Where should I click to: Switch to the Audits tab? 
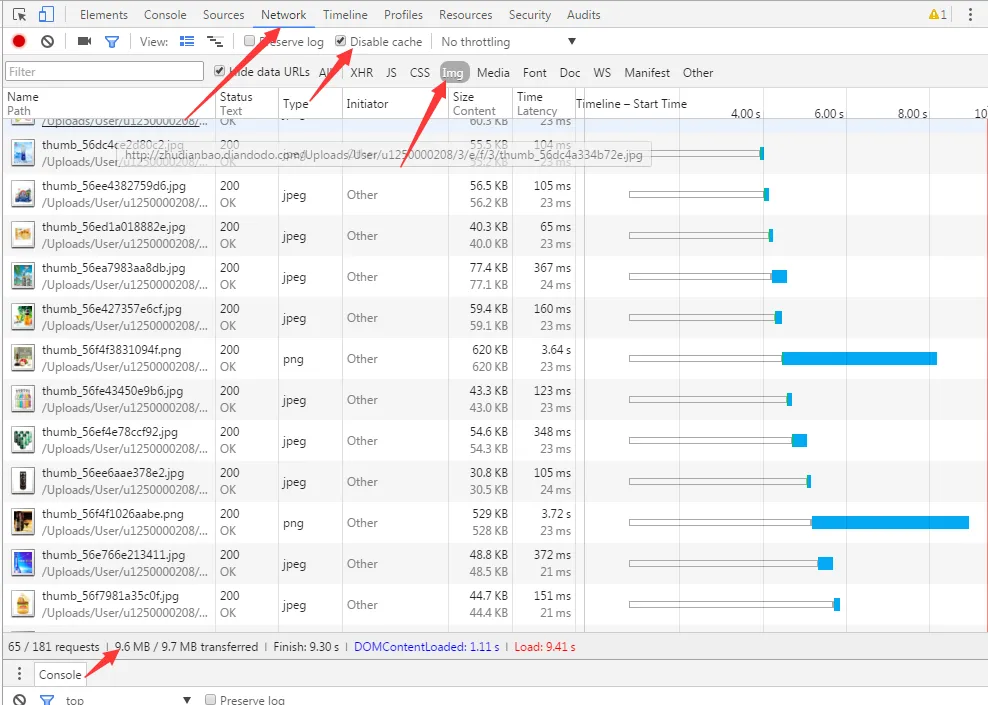click(x=583, y=14)
